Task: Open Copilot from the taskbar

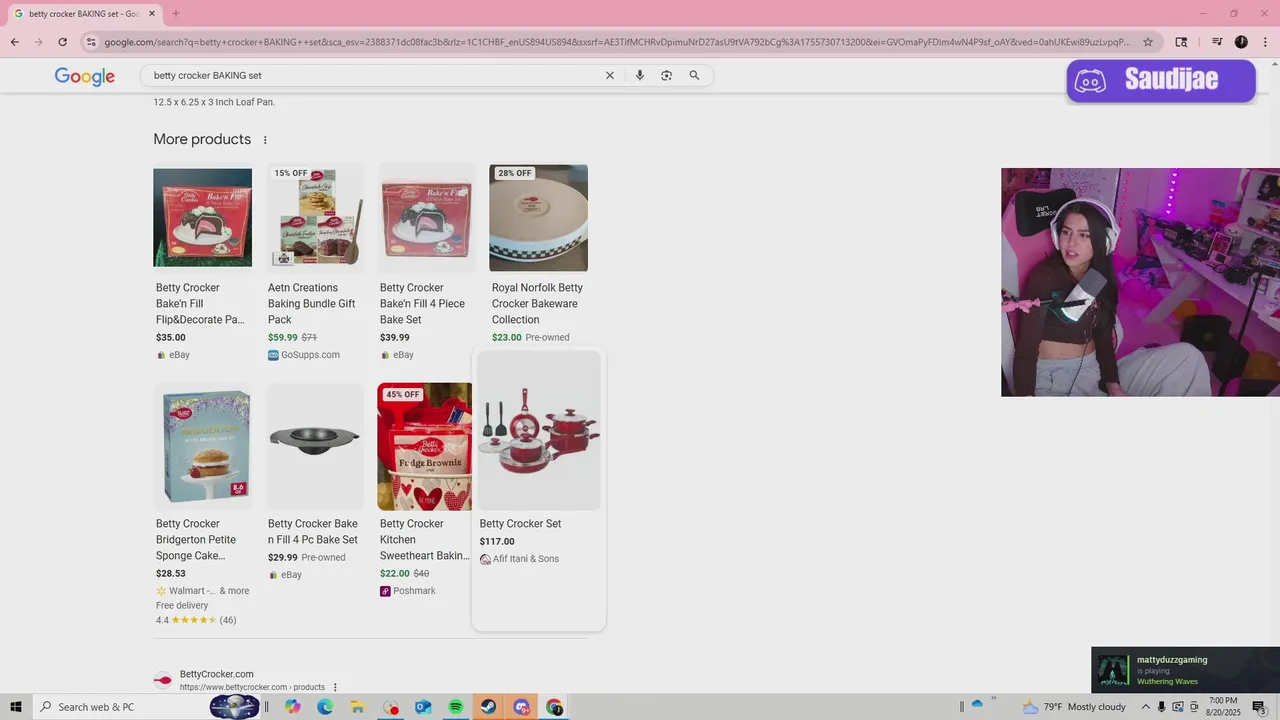Action: [x=292, y=707]
